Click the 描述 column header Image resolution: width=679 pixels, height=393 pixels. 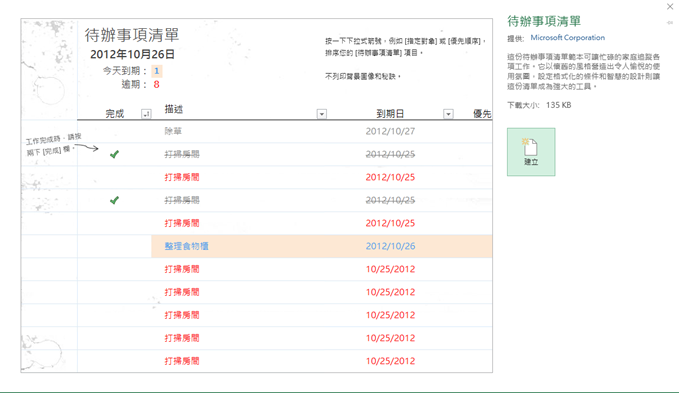(x=174, y=109)
